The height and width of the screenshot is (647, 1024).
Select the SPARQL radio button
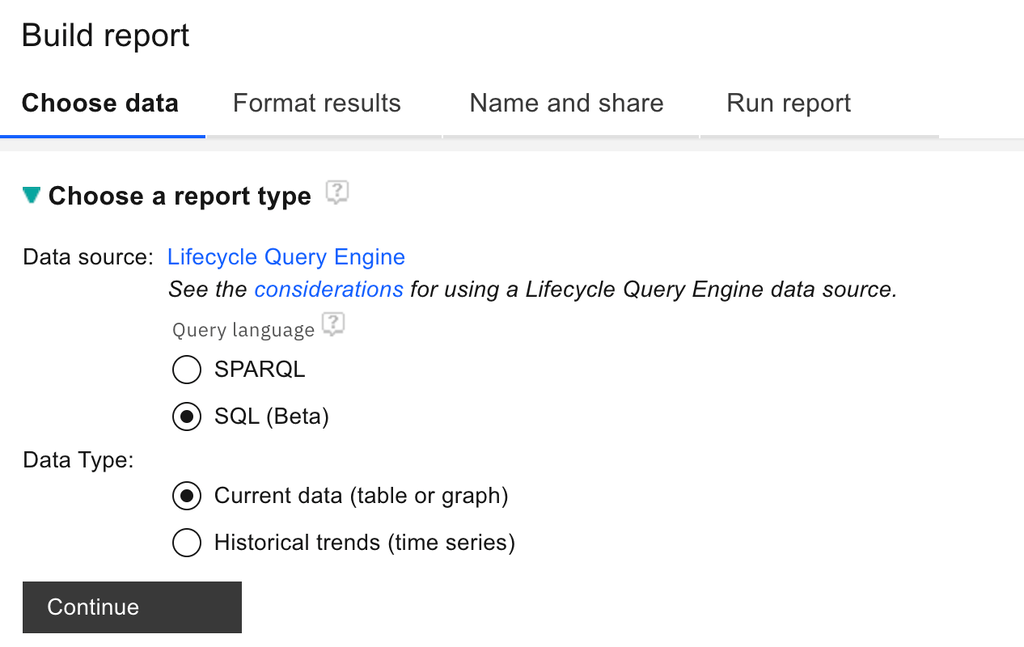point(187,370)
